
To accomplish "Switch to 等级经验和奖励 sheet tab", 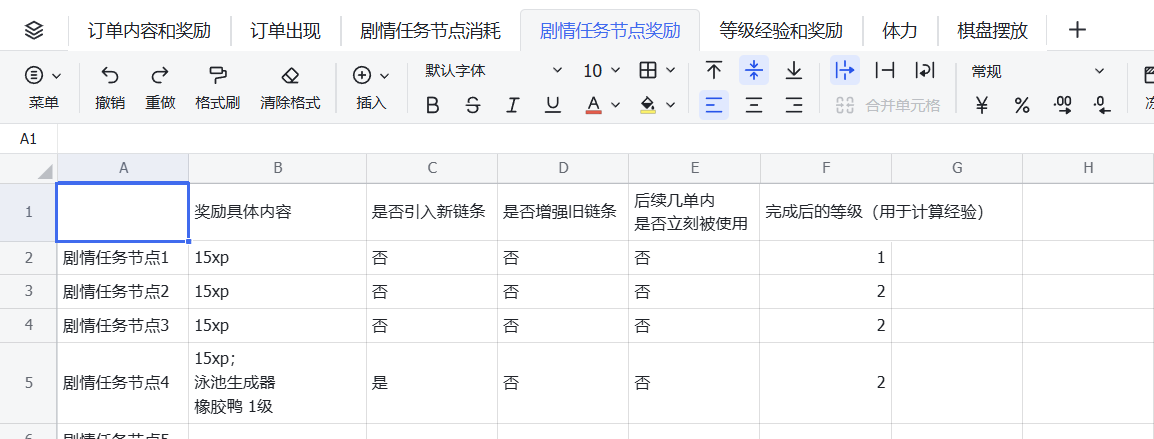I will click(x=781, y=31).
